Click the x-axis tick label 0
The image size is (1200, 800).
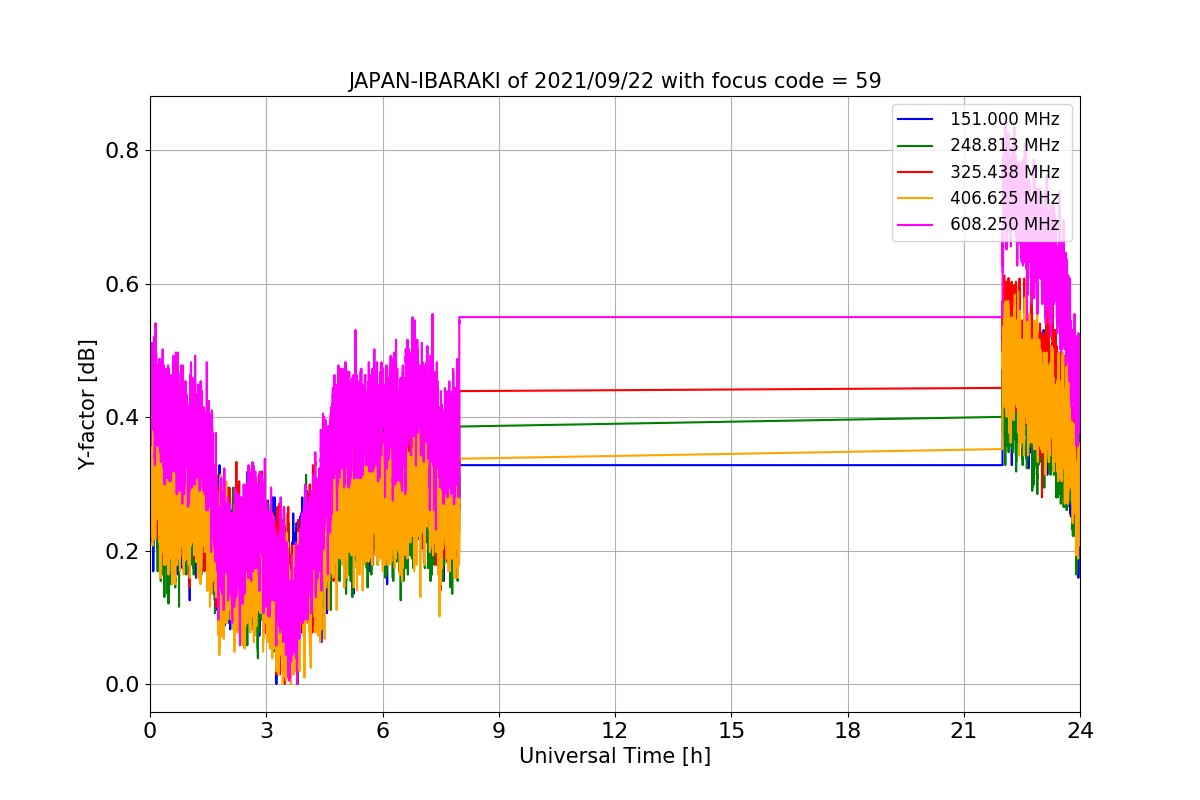[150, 730]
